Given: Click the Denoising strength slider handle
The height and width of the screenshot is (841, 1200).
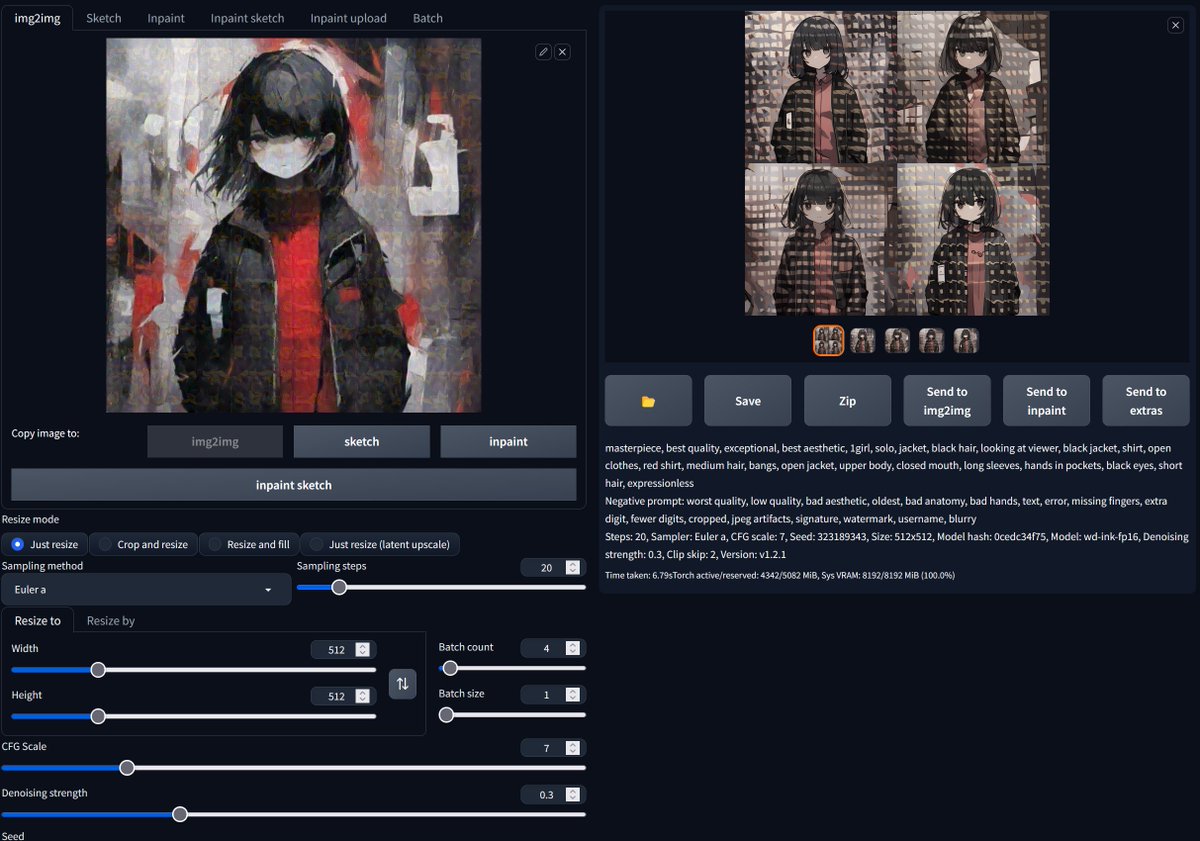Looking at the screenshot, I should click(179, 814).
